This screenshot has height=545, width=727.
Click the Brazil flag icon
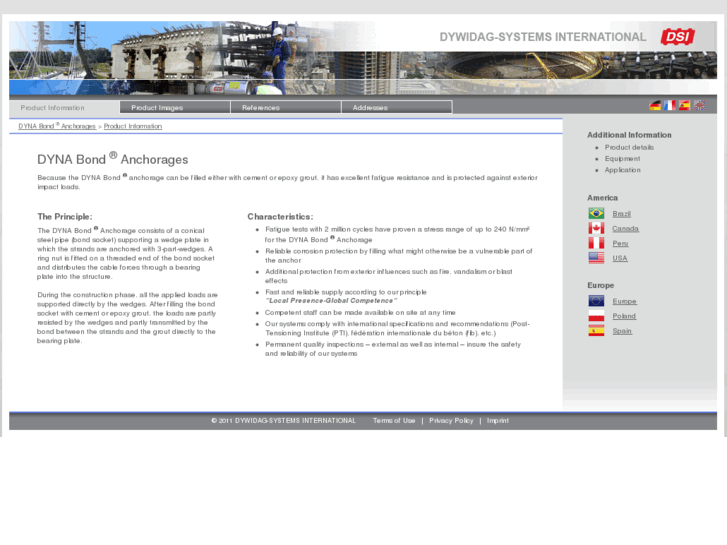(596, 213)
